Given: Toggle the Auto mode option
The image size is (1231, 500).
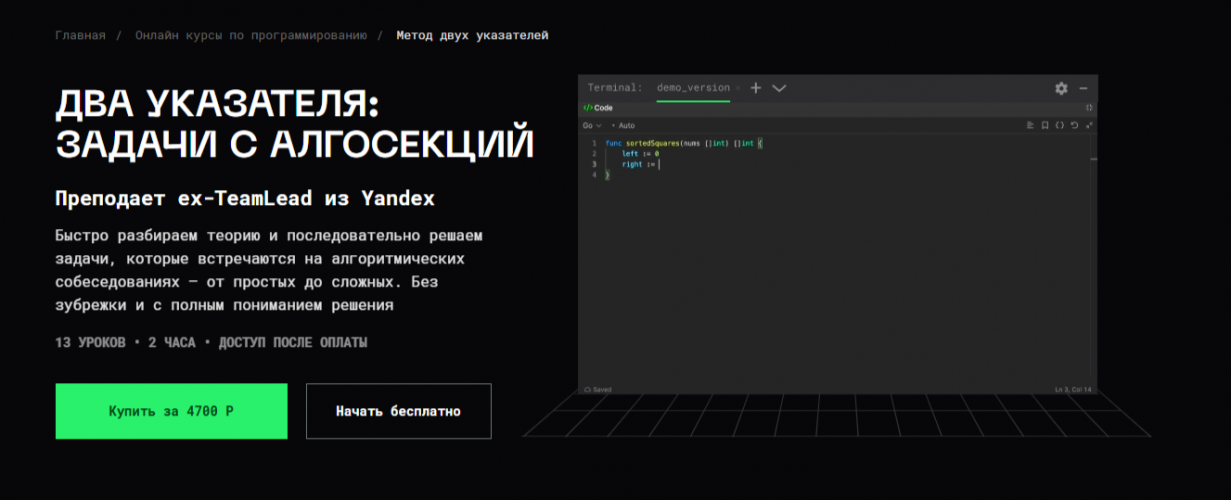Looking at the screenshot, I should [x=625, y=126].
